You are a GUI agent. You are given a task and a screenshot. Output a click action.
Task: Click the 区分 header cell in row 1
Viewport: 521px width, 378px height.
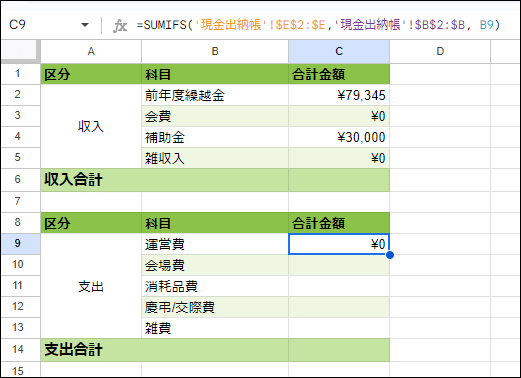(91, 74)
